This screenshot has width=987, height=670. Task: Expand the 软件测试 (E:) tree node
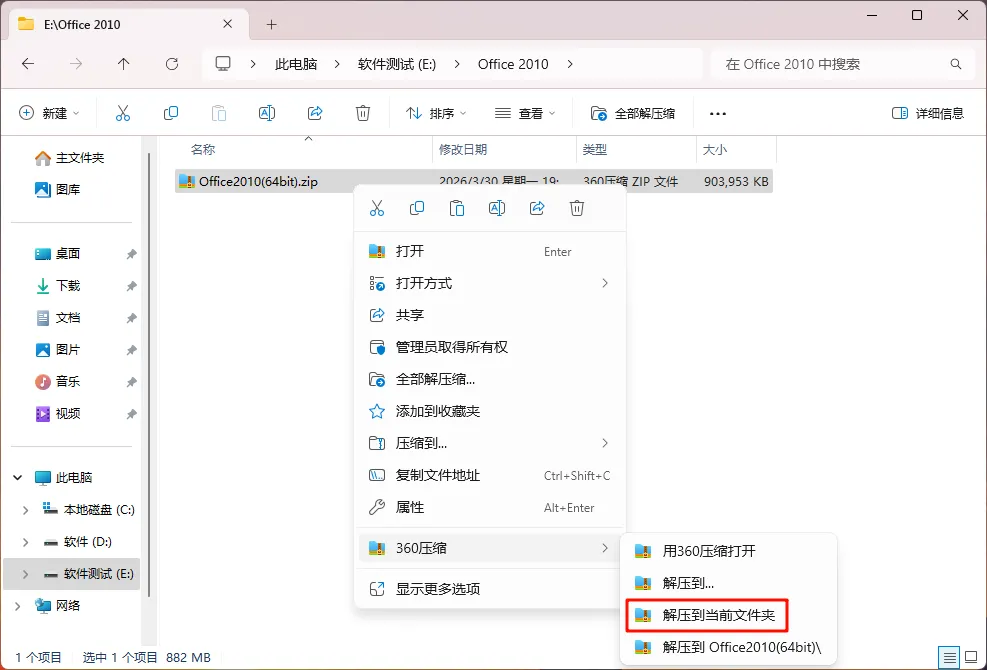point(25,574)
